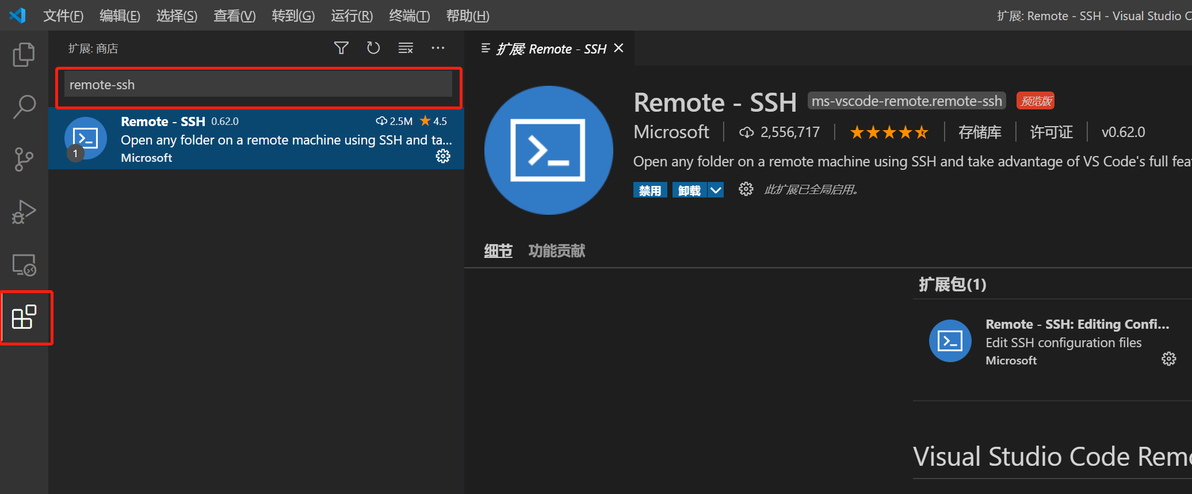Clear extension search results icon
Viewport: 1192px width, 494px height.
coord(406,49)
